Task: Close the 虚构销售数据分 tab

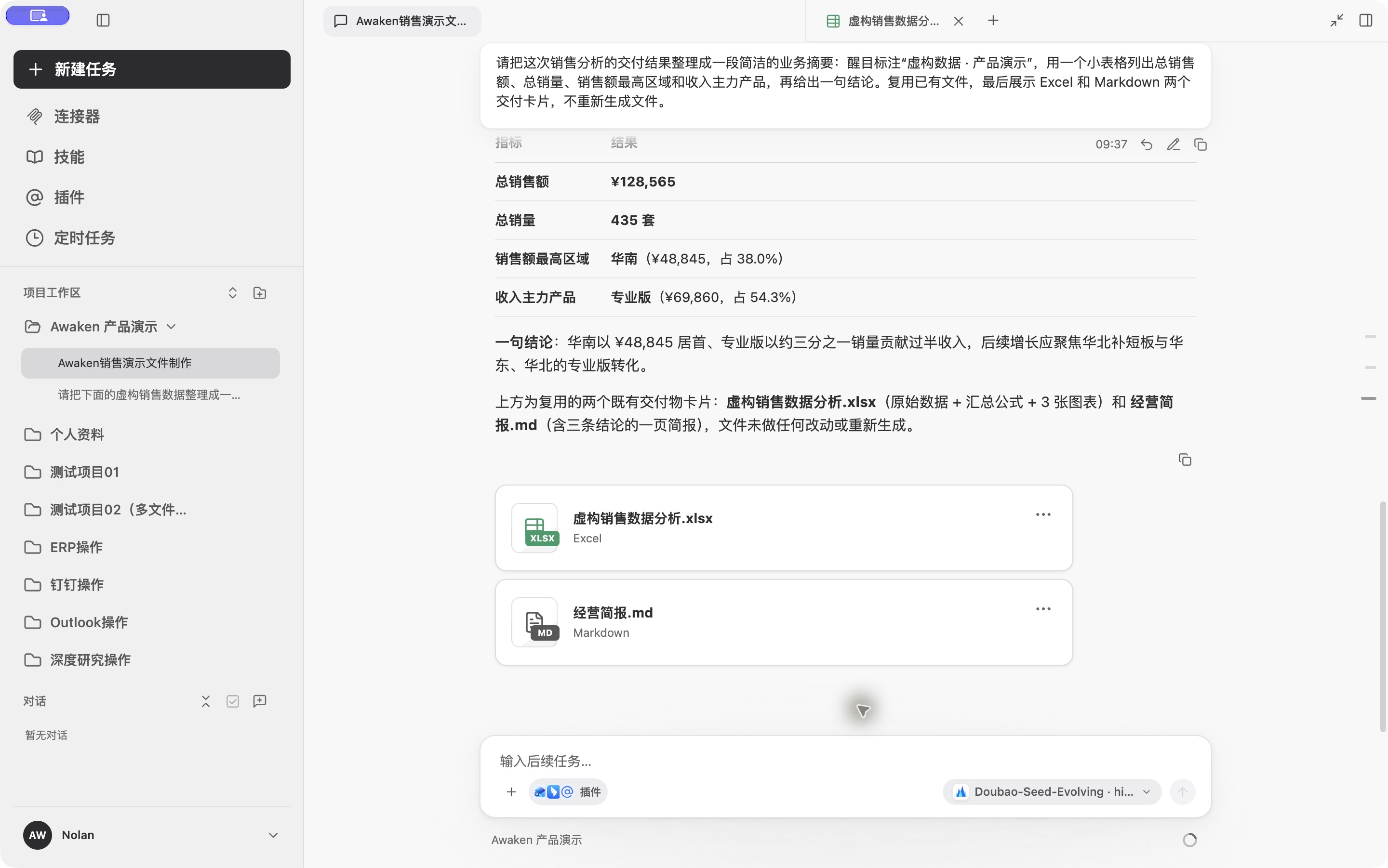Action: pos(959,21)
